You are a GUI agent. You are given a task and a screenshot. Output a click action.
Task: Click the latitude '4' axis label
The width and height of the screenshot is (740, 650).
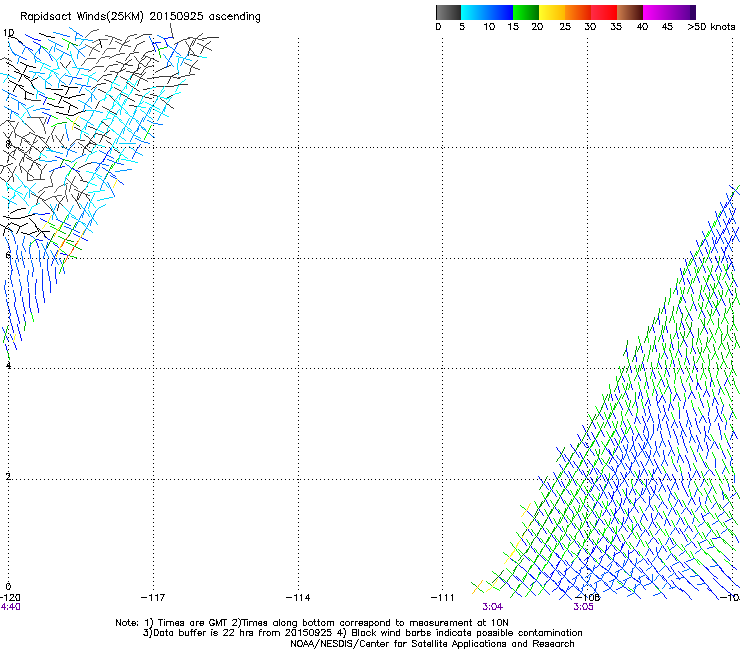pos(8,365)
